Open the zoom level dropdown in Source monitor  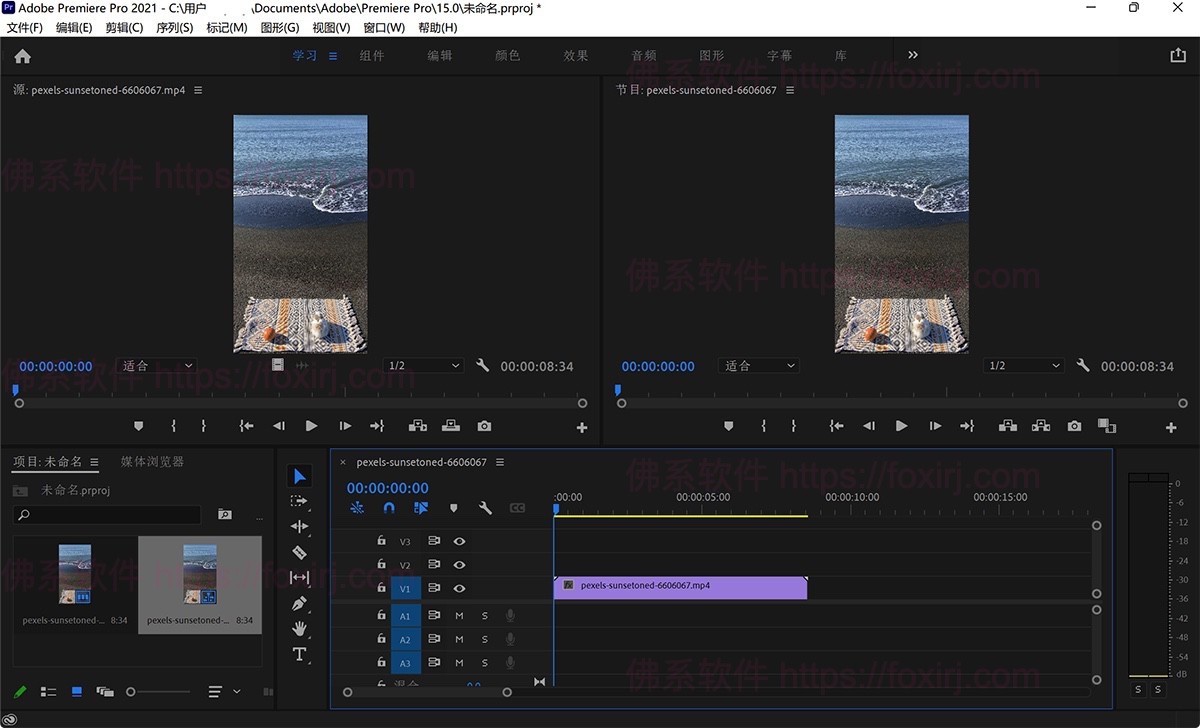coord(423,365)
